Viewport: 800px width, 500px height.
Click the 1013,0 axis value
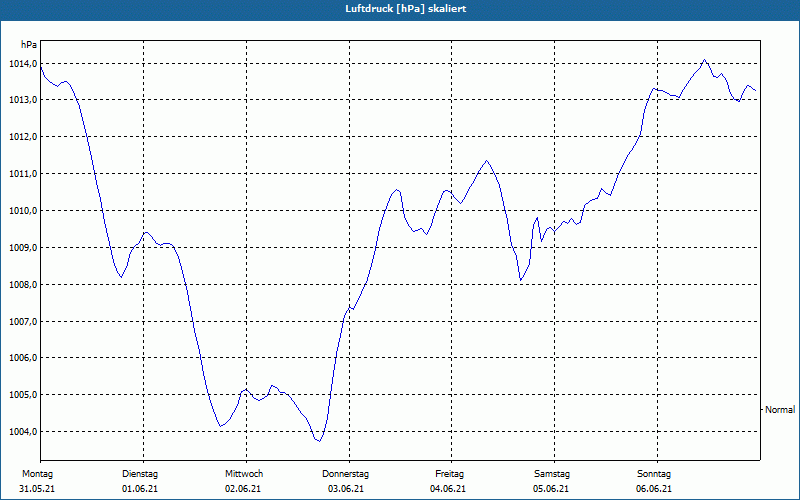click(x=23, y=100)
